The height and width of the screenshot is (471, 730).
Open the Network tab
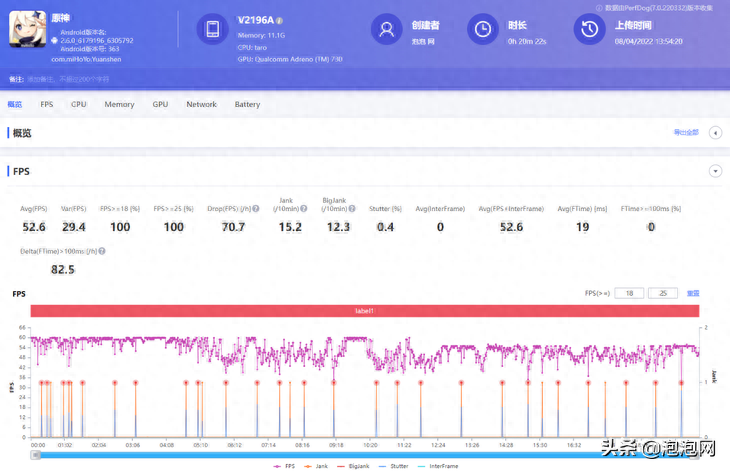(202, 104)
